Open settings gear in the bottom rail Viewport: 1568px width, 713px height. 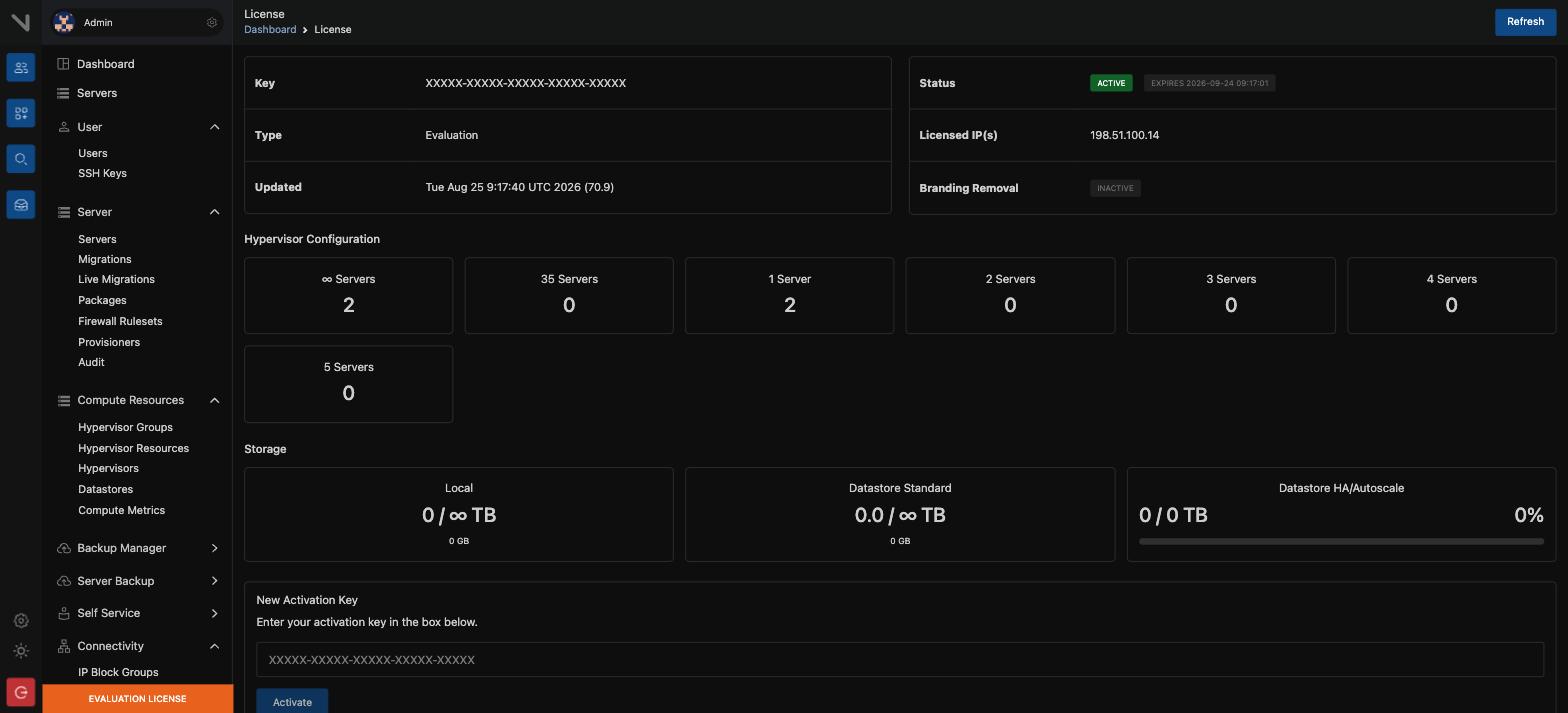click(x=21, y=621)
